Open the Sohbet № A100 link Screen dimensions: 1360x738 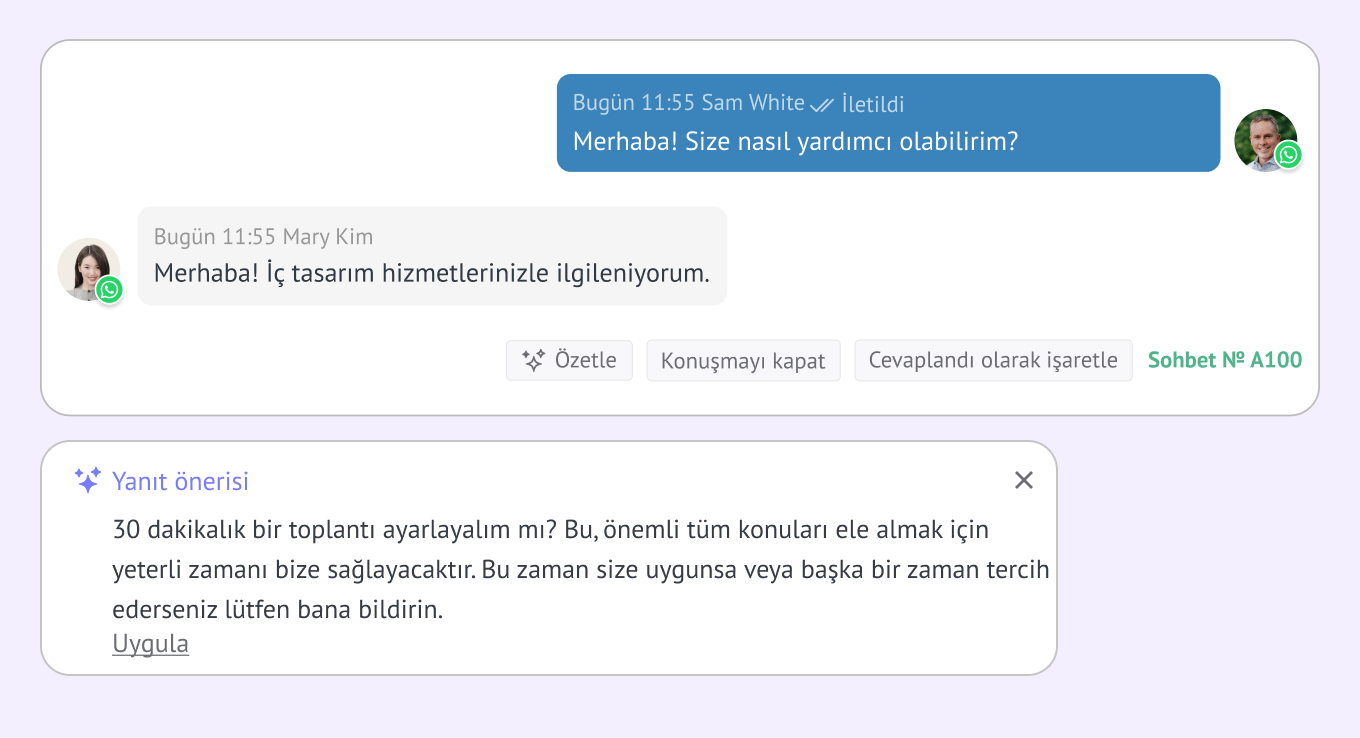pyautogui.click(x=1225, y=360)
